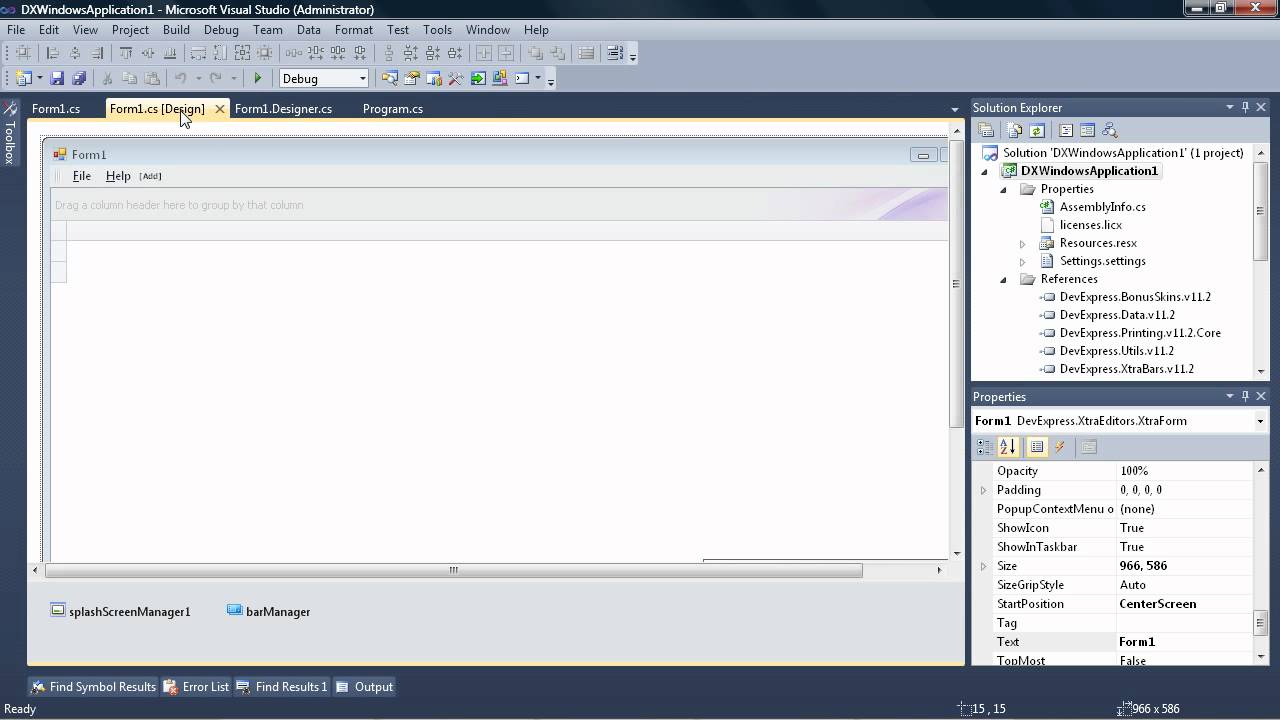Image resolution: width=1280 pixels, height=720 pixels.
Task: Click the Toolbox wrench-and-hammer toolbar icon
Action: (x=456, y=78)
